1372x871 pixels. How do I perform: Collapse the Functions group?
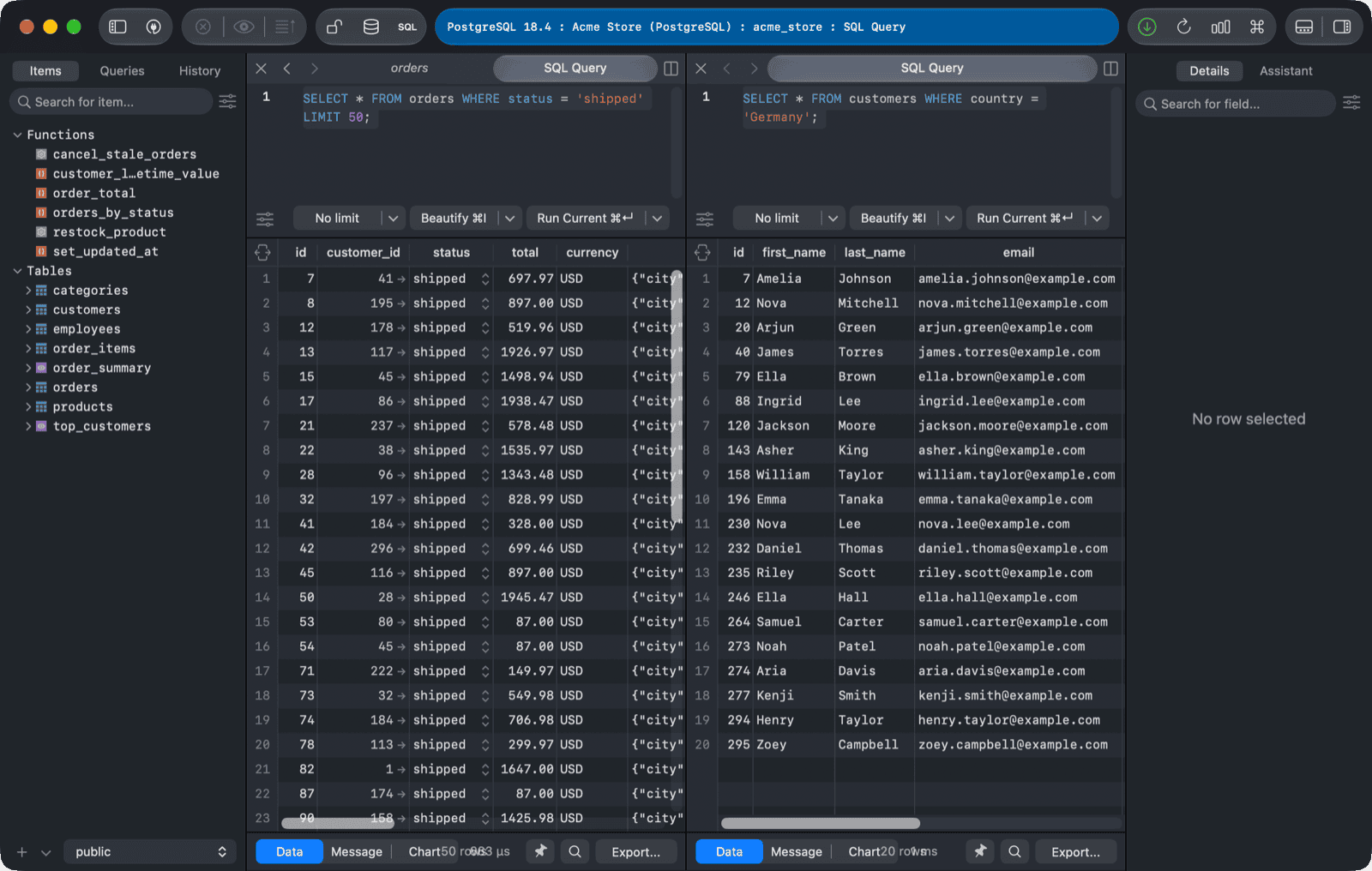[x=17, y=135]
